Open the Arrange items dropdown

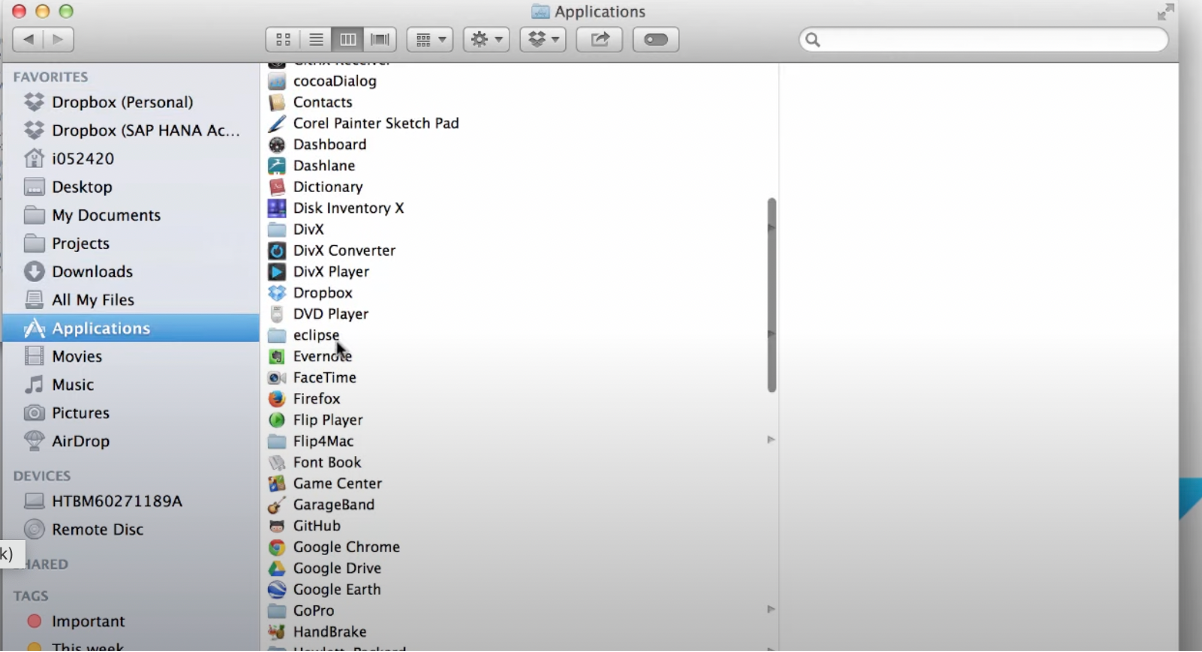(431, 40)
